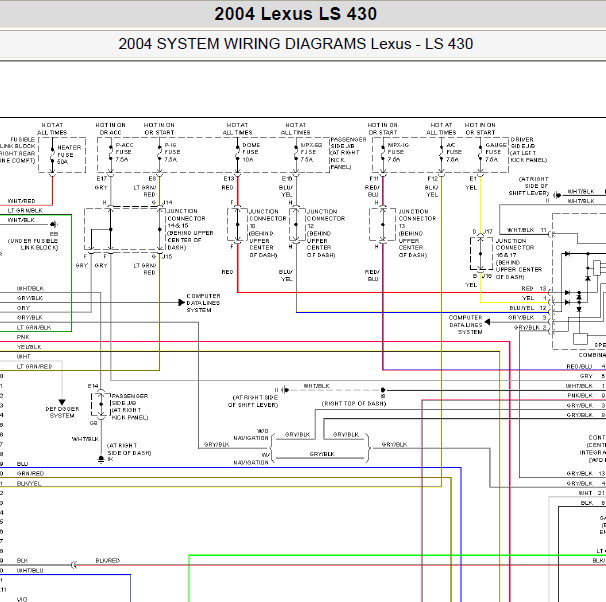Viewport: 606px width, 602px height.
Task: Click the JUNCTION CONNECTOR 16 & 17 label
Action: click(x=519, y=258)
